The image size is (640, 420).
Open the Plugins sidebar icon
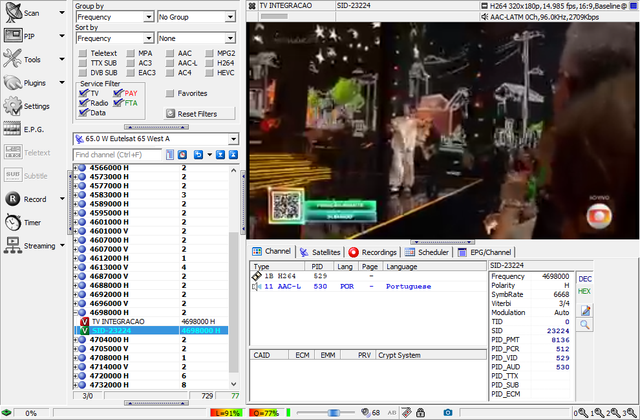pyautogui.click(x=13, y=82)
